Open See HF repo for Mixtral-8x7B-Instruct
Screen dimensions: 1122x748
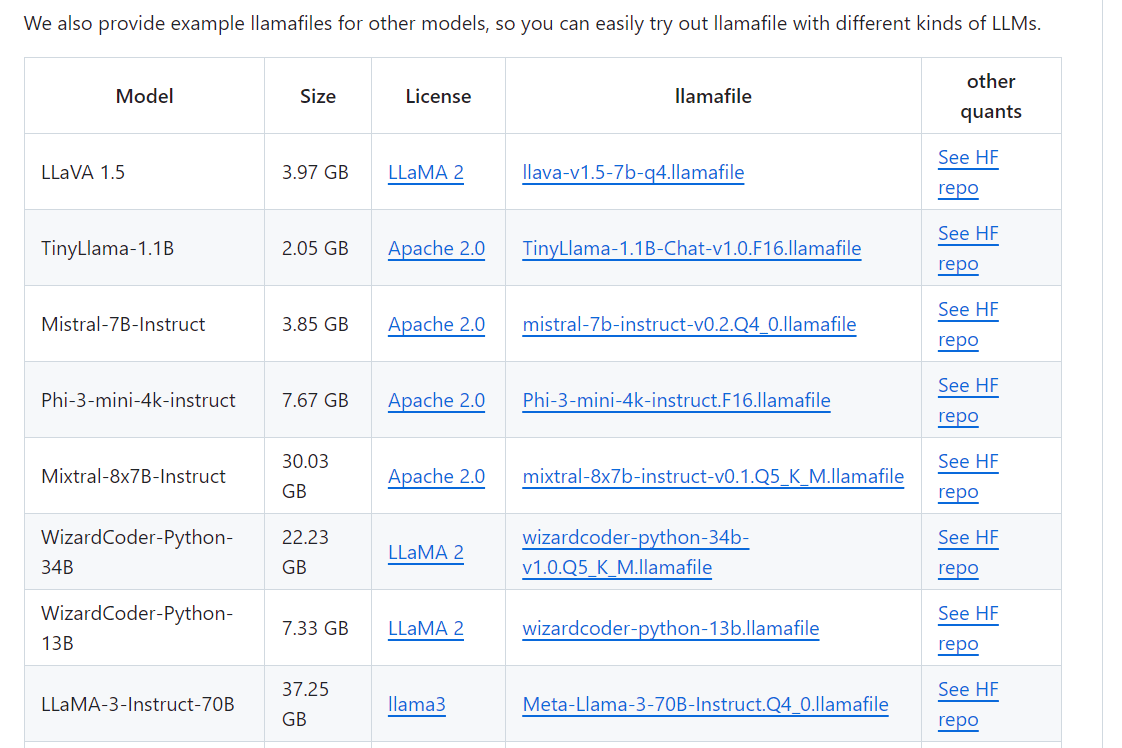tap(967, 476)
